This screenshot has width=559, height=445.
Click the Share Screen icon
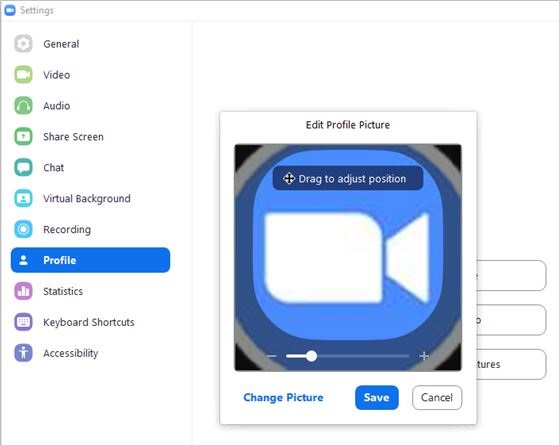(x=23, y=137)
